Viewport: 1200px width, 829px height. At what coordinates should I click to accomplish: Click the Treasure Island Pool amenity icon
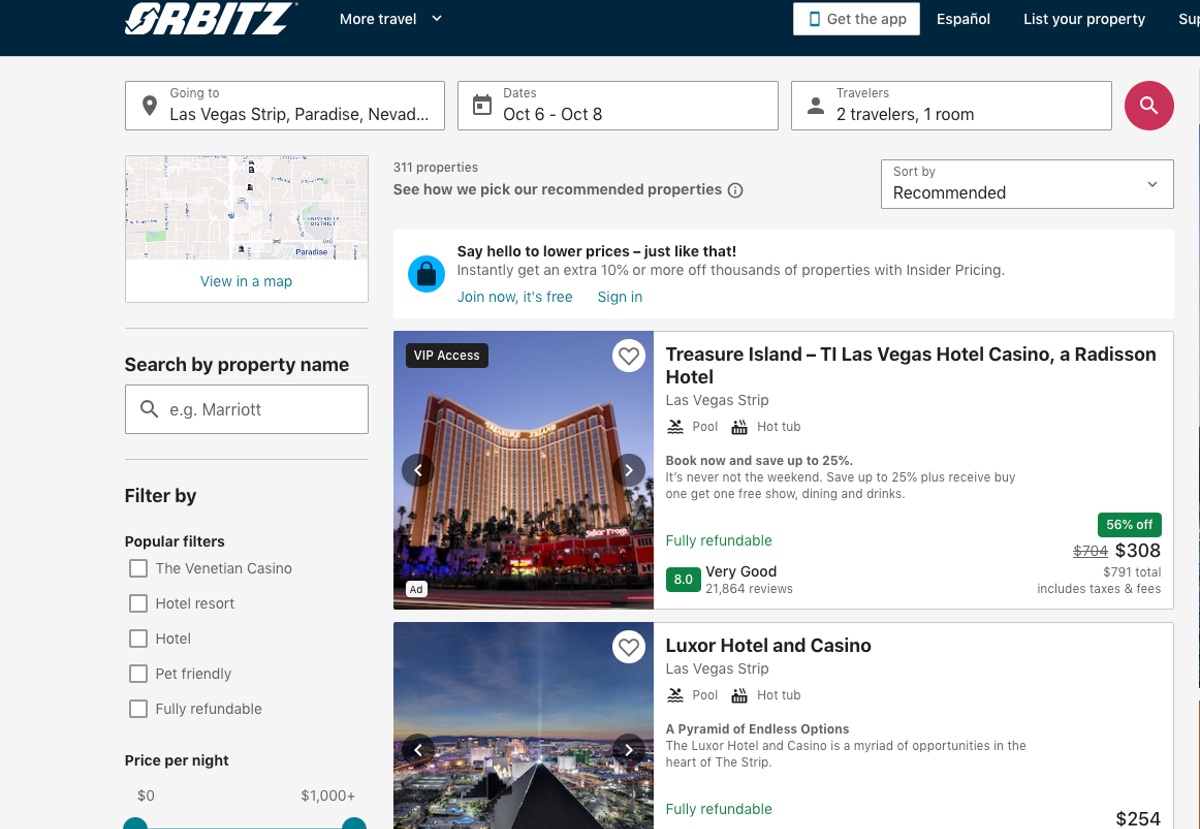[676, 427]
